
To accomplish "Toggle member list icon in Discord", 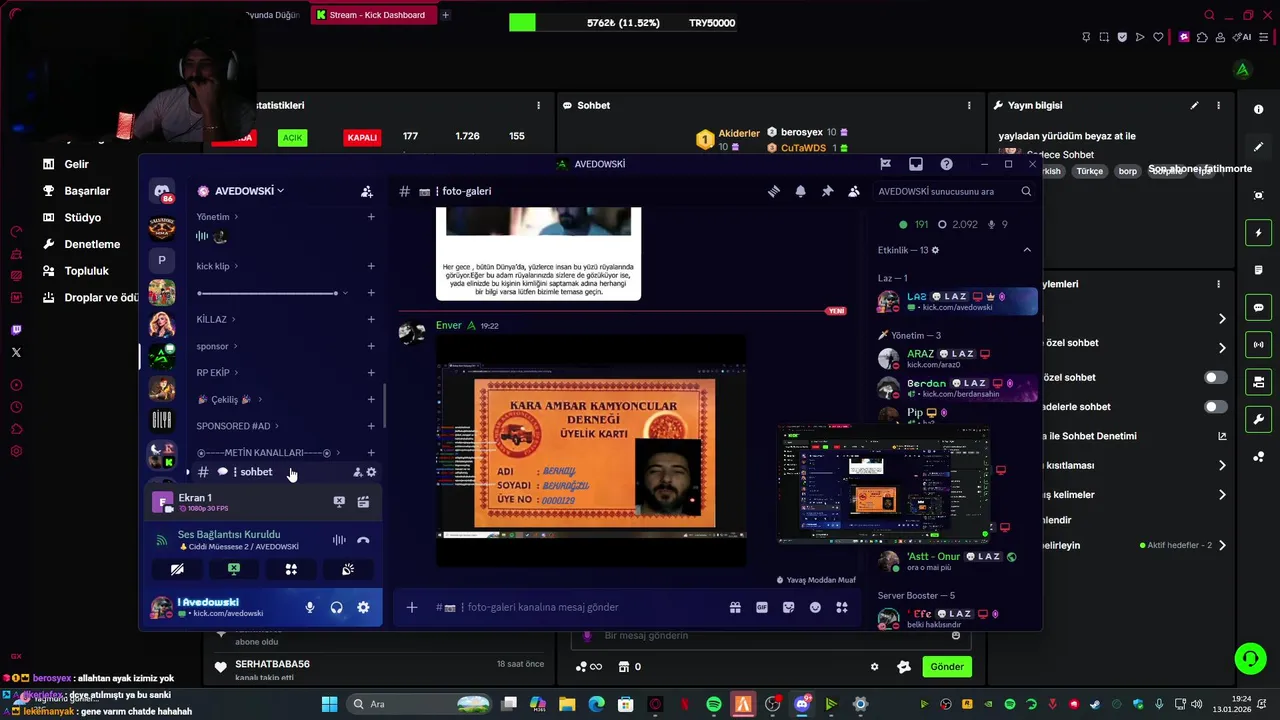I will (853, 191).
